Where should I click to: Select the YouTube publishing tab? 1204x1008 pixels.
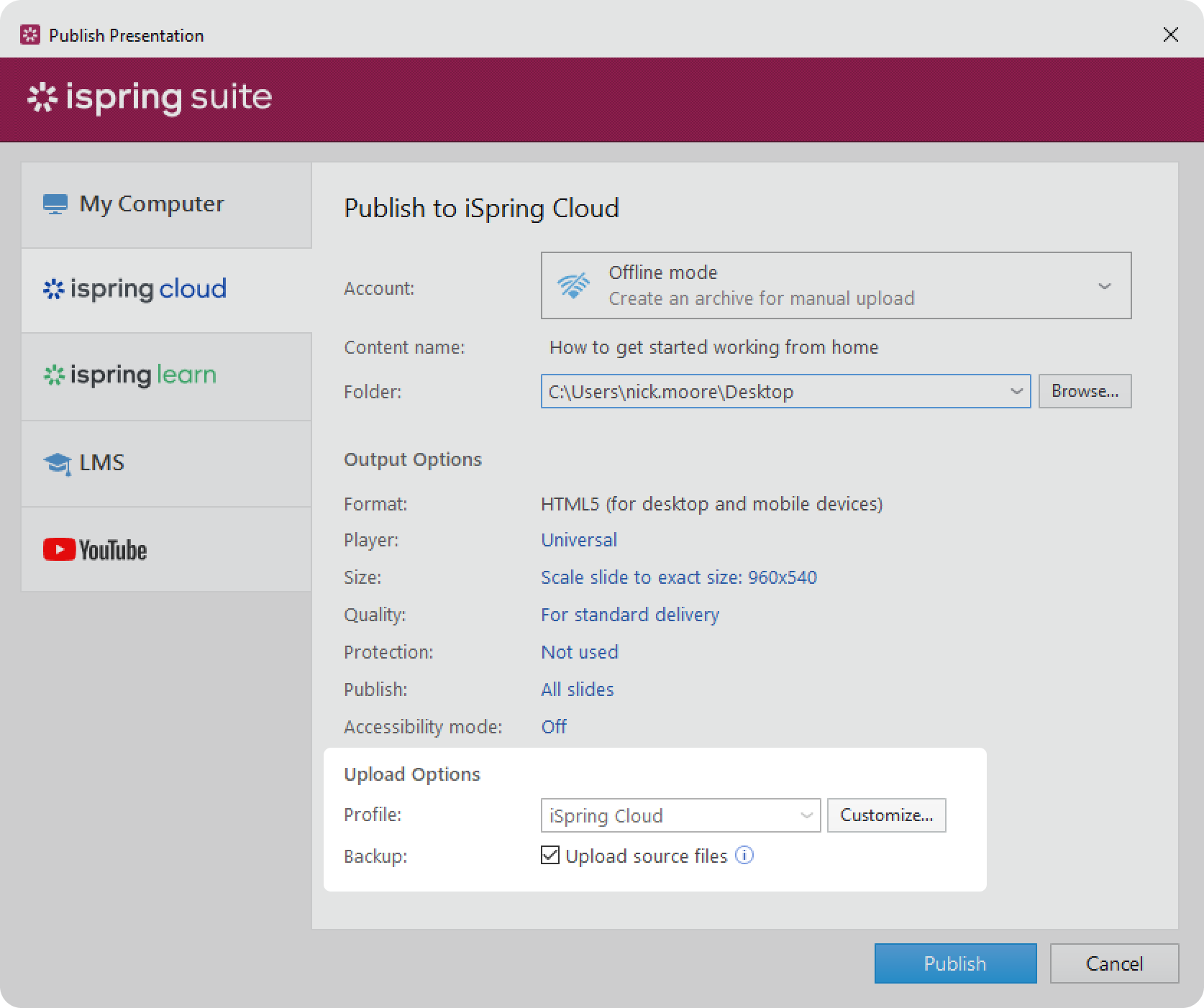point(166,549)
